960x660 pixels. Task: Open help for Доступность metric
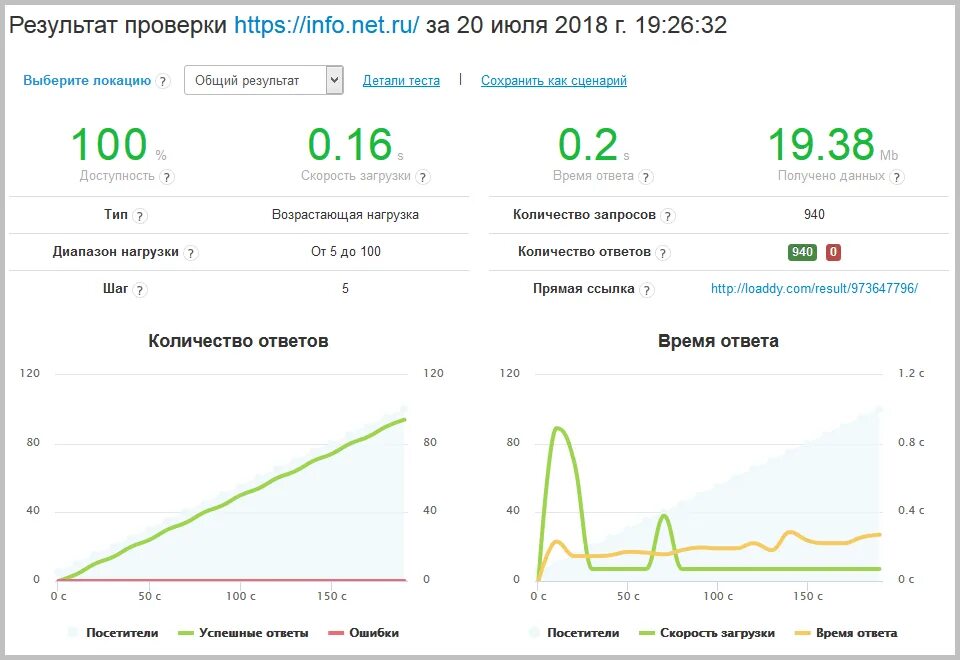[x=166, y=177]
